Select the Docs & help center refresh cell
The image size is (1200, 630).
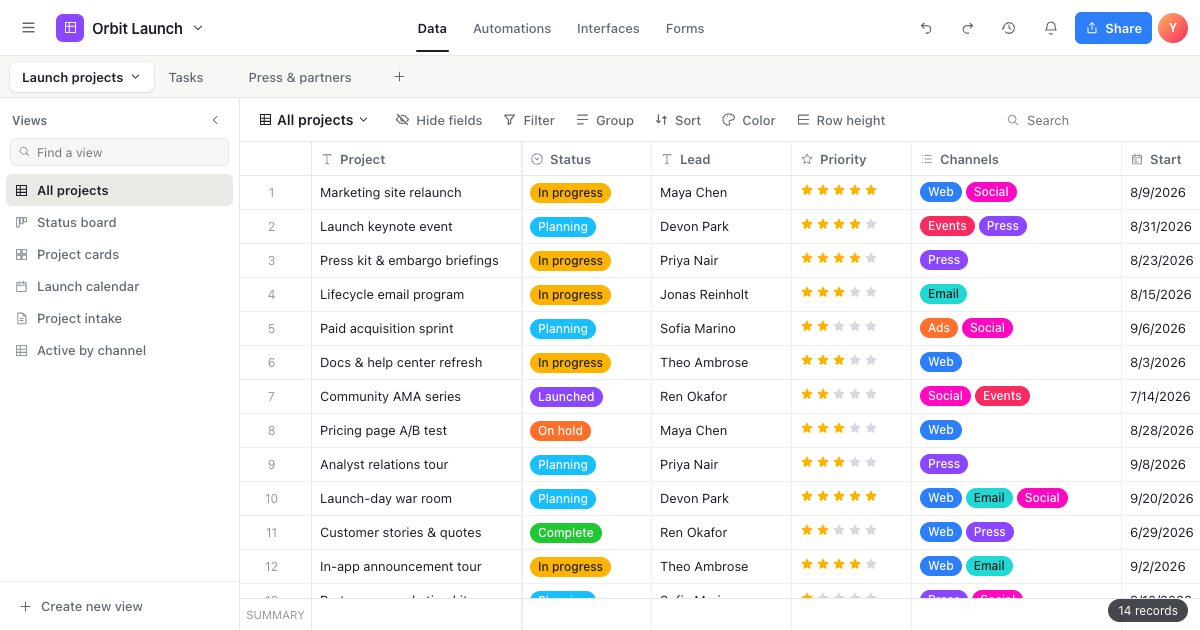(417, 362)
